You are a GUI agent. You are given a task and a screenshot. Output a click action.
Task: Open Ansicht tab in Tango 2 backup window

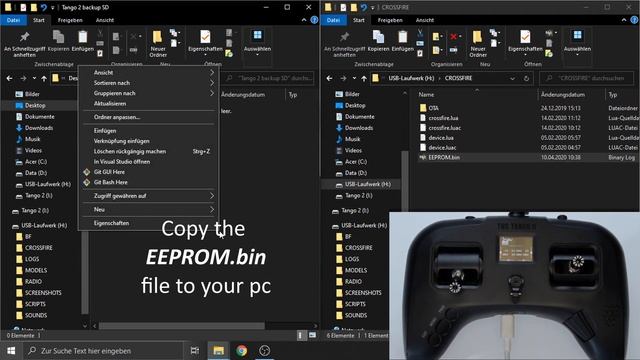tap(105, 20)
